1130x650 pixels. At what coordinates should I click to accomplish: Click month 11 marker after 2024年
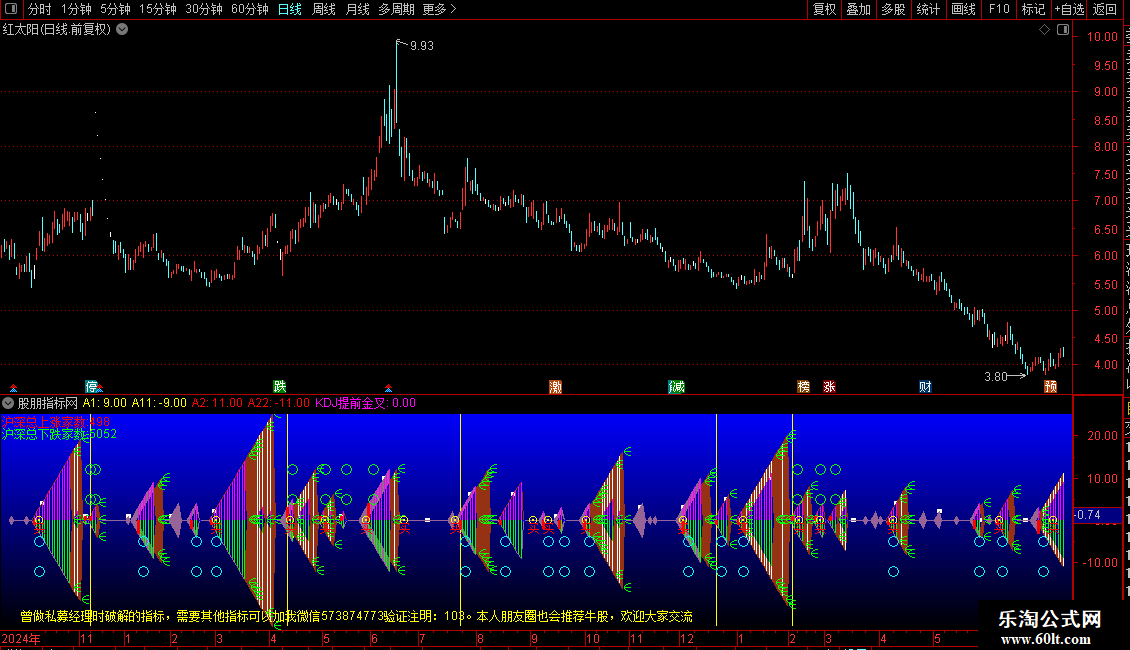(x=86, y=638)
